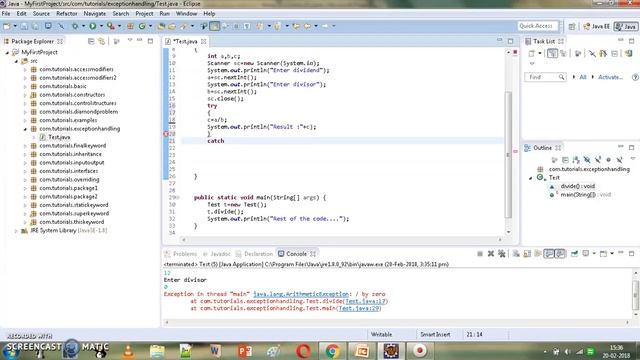Click Synchronize Changed icon in Task List
640x360 pixels.
(629, 53)
